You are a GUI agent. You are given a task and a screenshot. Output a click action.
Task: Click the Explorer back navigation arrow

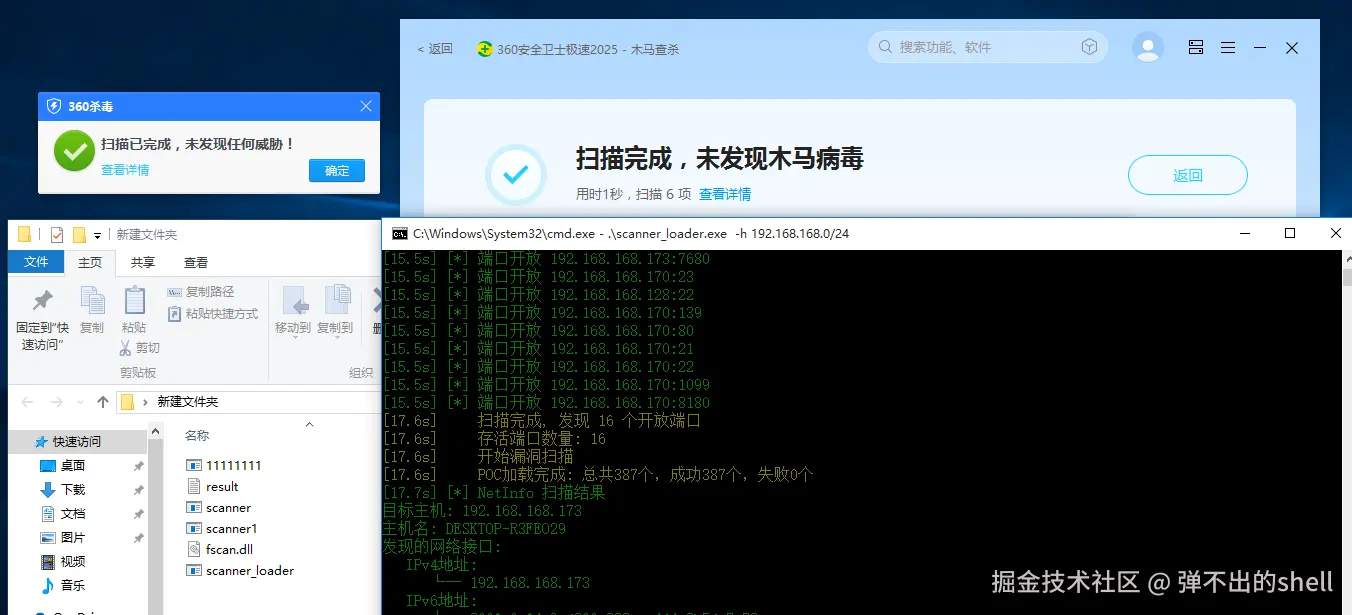[27, 402]
